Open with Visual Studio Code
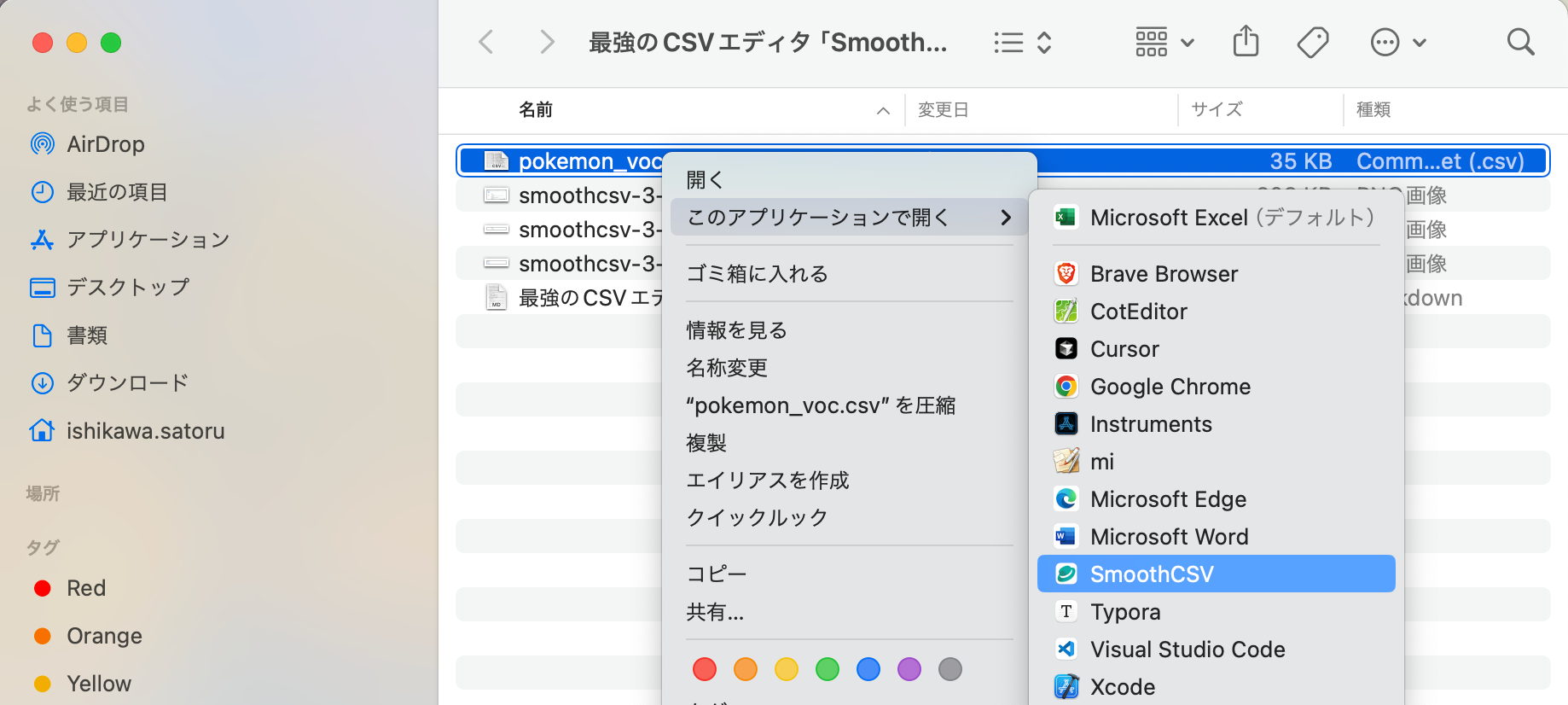This screenshot has width=1568, height=705. pyautogui.click(x=1216, y=650)
